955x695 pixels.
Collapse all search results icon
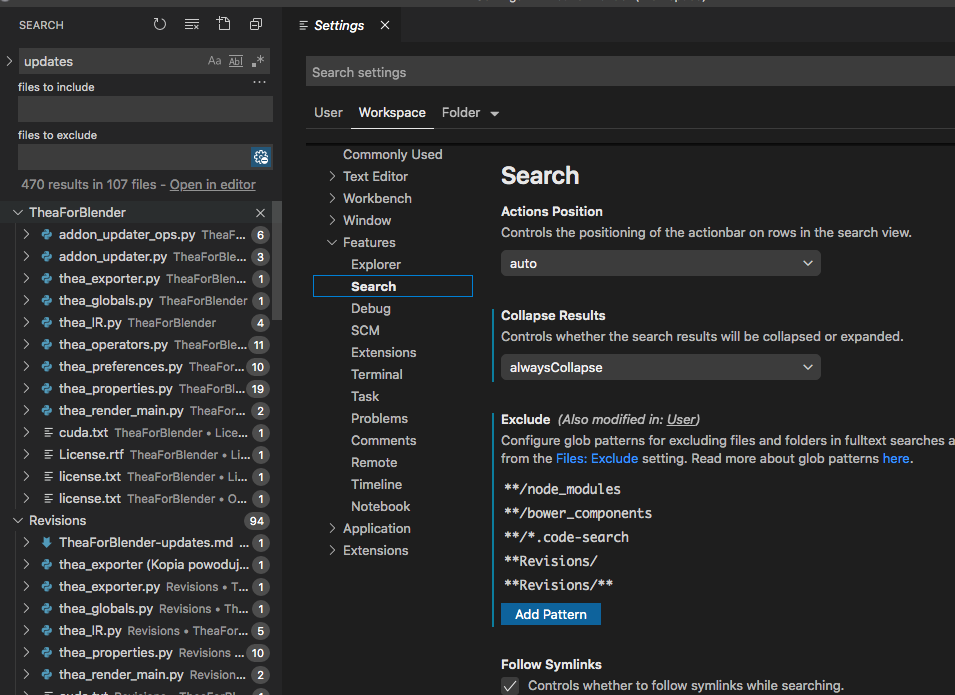(x=256, y=24)
